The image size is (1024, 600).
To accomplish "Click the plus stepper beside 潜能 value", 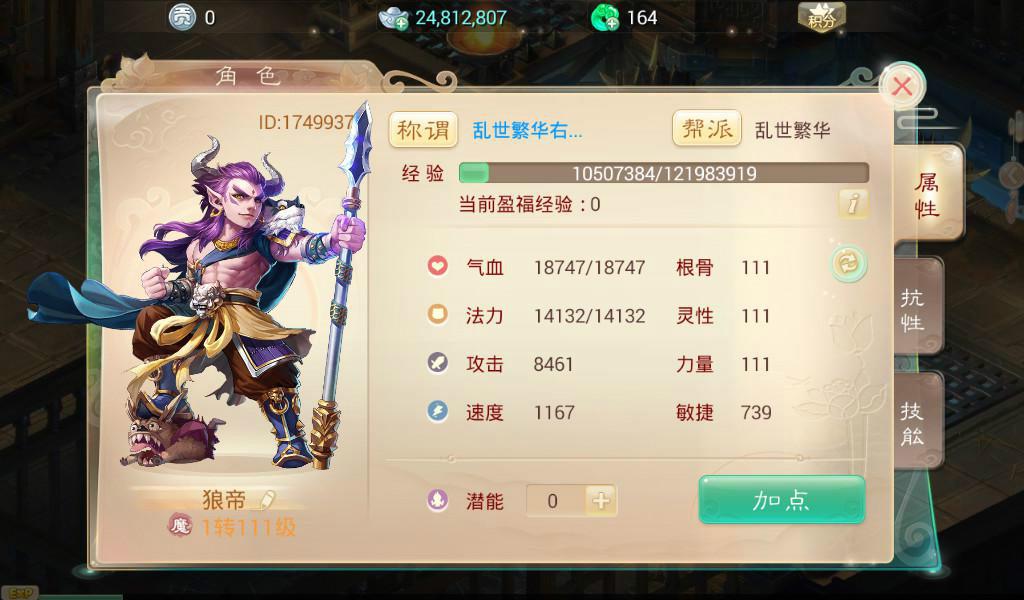I will click(x=601, y=501).
